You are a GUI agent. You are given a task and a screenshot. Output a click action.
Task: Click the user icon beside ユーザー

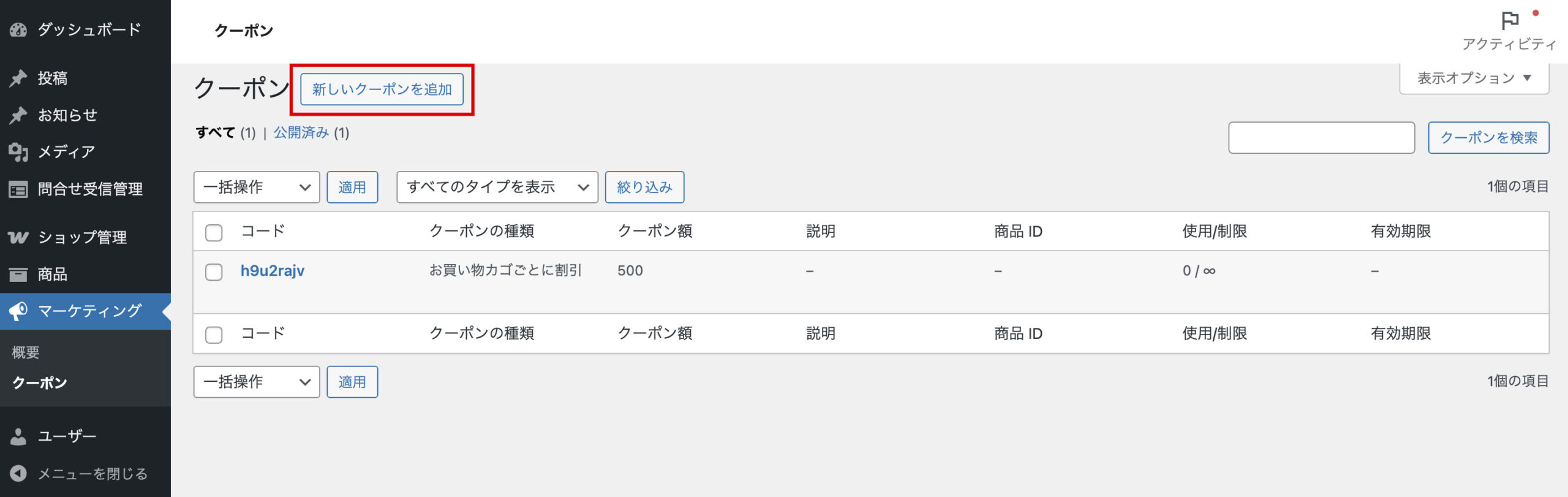tap(18, 436)
